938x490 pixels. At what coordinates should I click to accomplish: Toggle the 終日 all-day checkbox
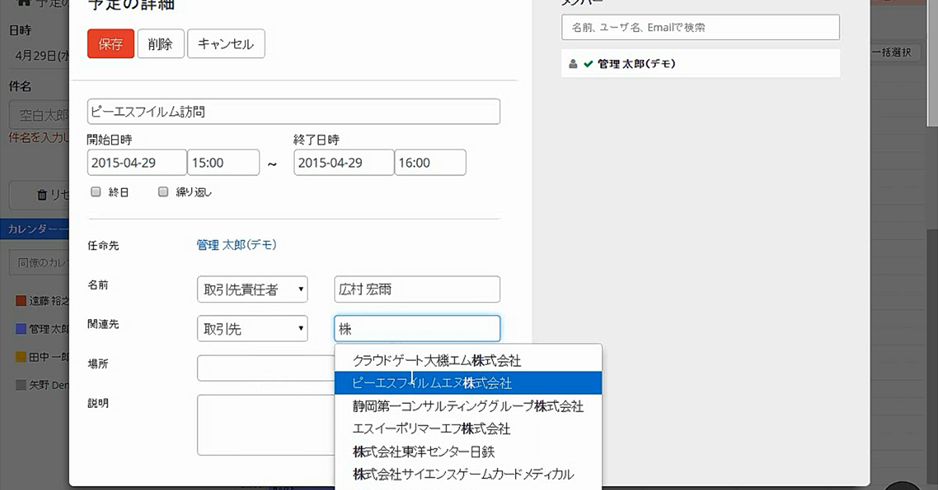(96, 192)
